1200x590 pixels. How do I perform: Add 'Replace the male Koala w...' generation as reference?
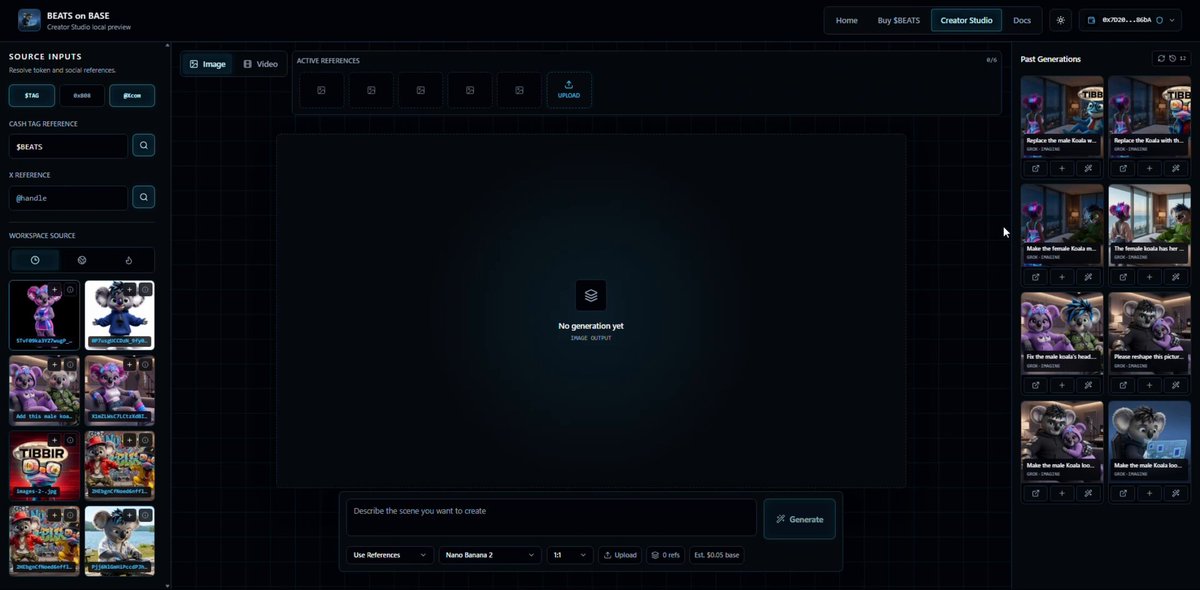pyautogui.click(x=1062, y=168)
